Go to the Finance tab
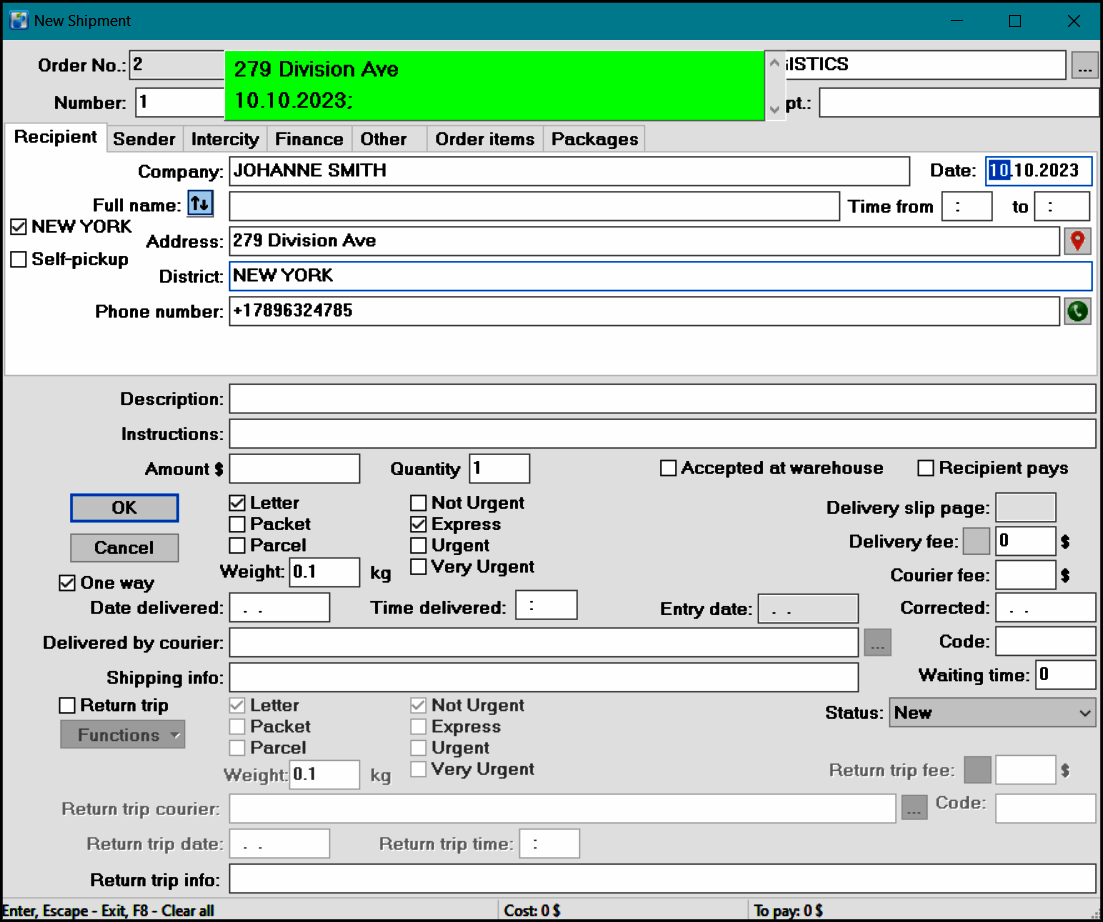This screenshot has width=1103, height=922. 309,139
